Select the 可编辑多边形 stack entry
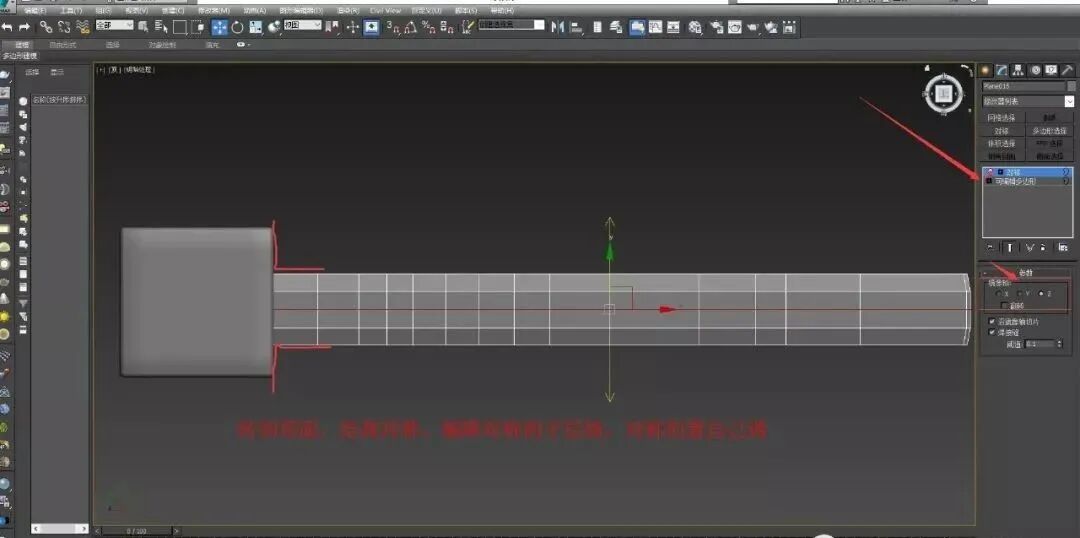Image resolution: width=1080 pixels, height=538 pixels. [x=1028, y=181]
